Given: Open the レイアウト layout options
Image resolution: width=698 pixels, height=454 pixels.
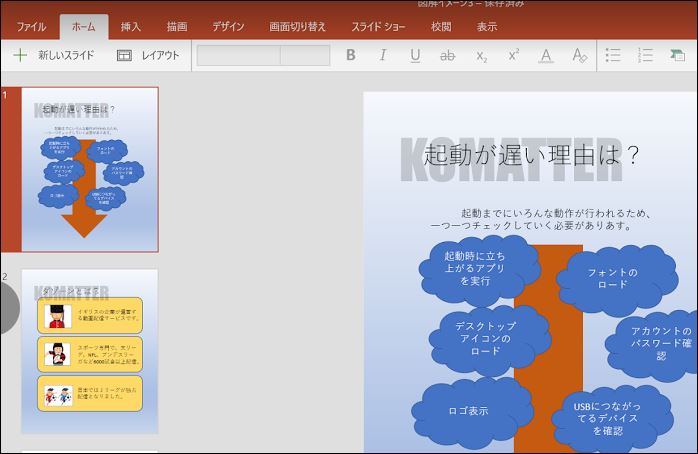Looking at the screenshot, I should (x=148, y=55).
